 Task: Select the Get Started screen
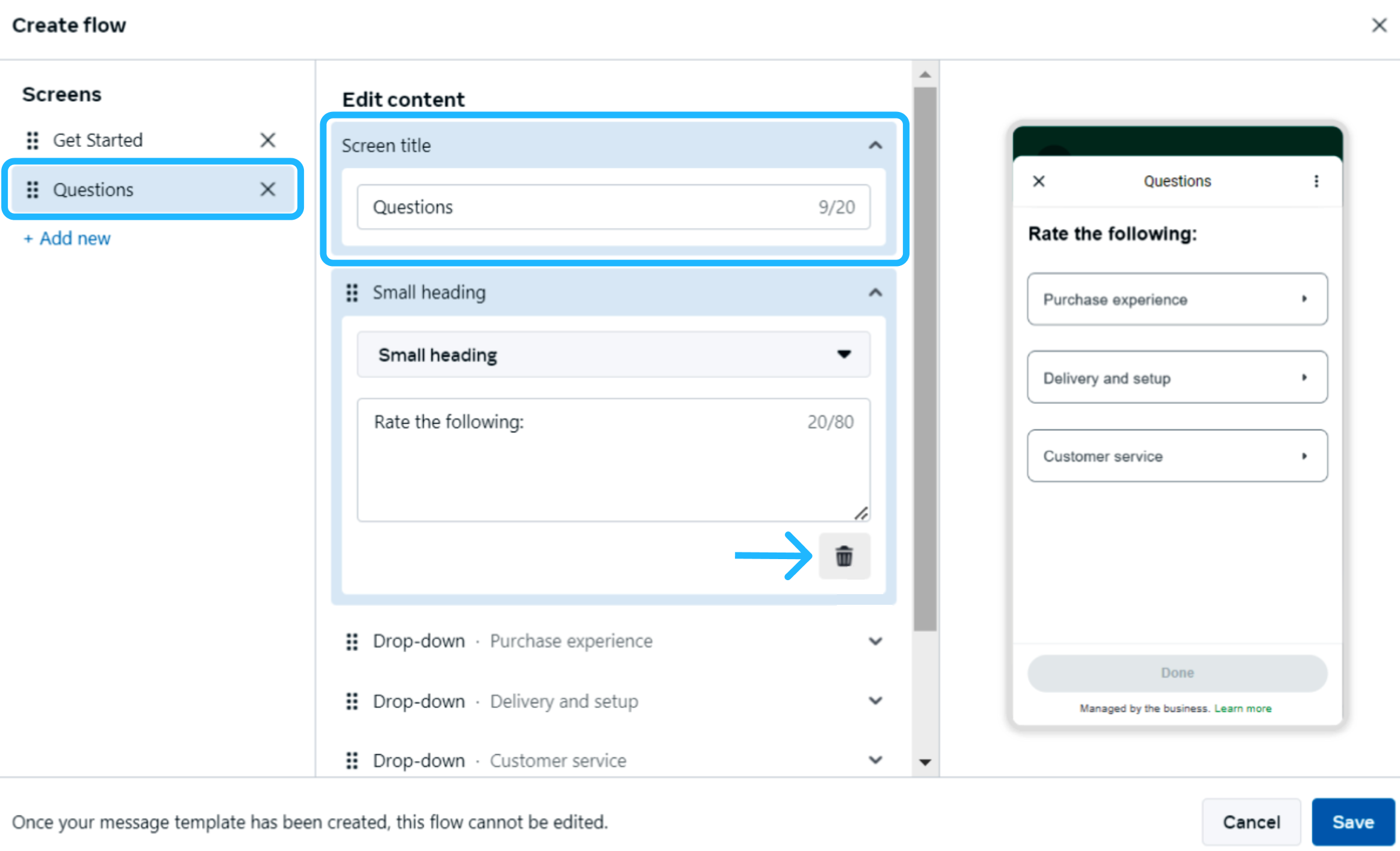98,140
